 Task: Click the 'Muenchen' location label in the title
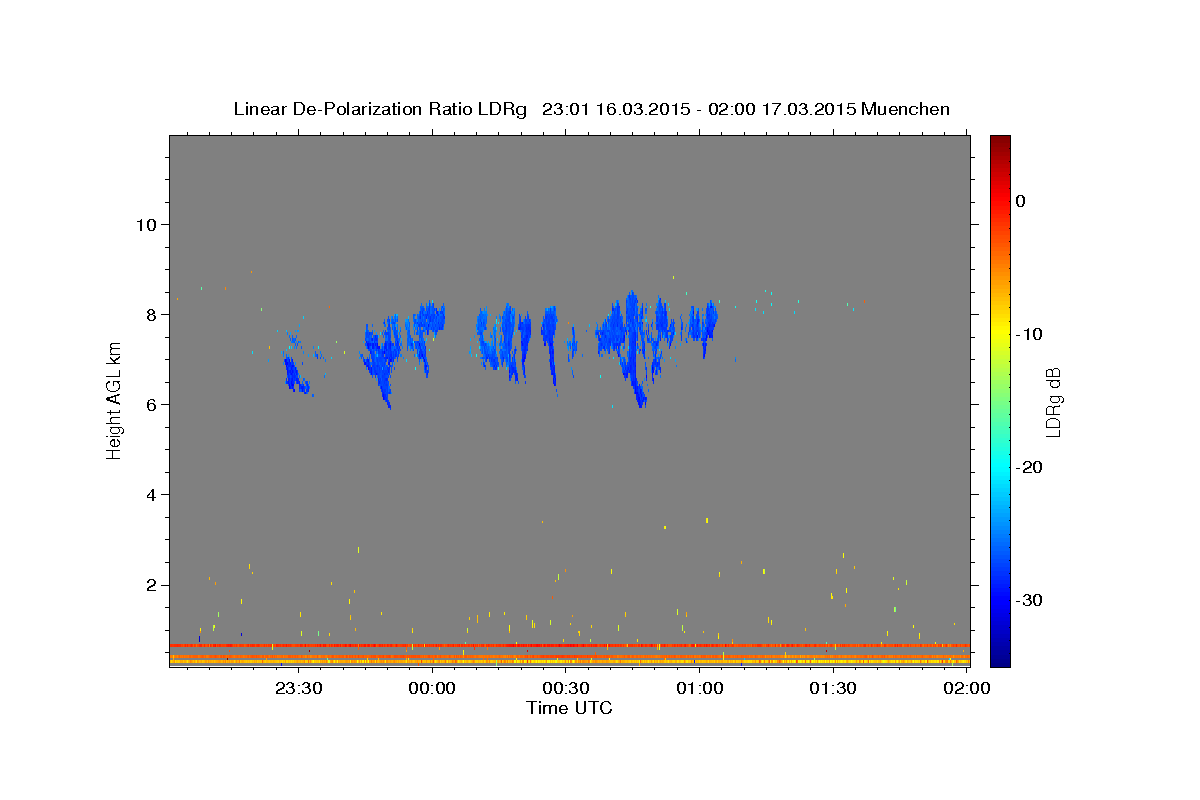point(906,109)
